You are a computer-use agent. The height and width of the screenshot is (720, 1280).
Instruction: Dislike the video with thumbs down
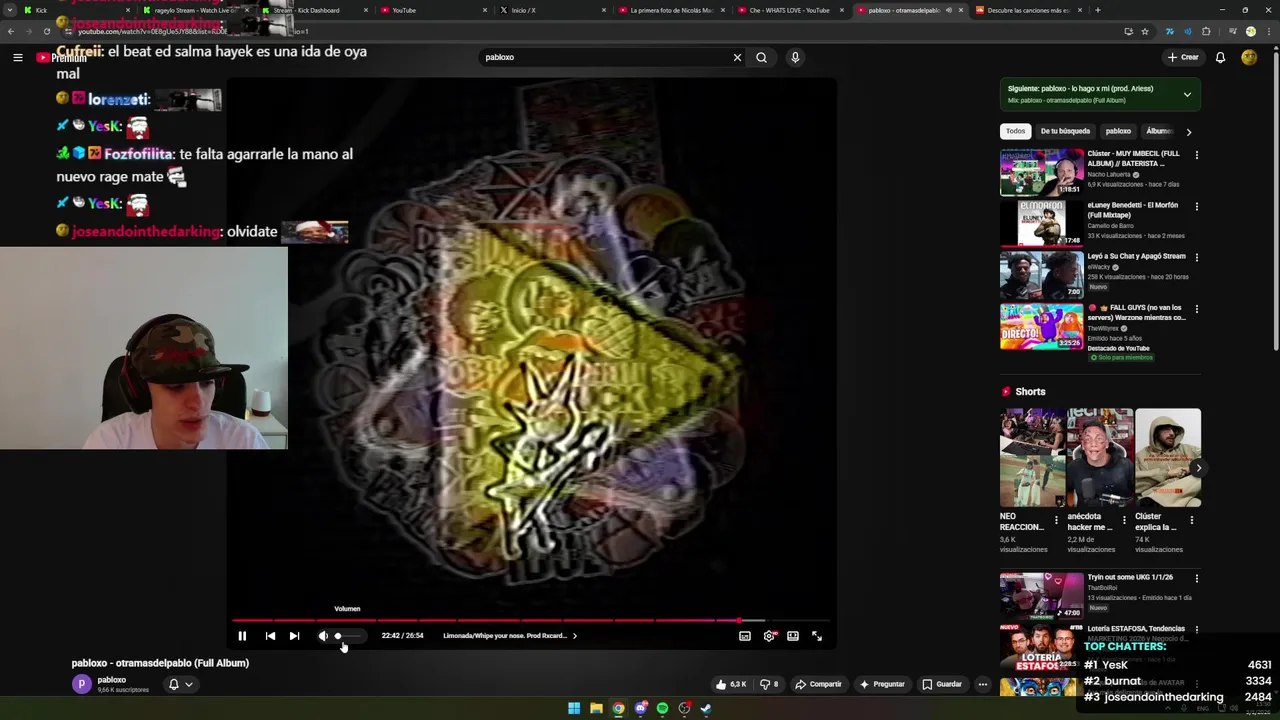coord(768,684)
